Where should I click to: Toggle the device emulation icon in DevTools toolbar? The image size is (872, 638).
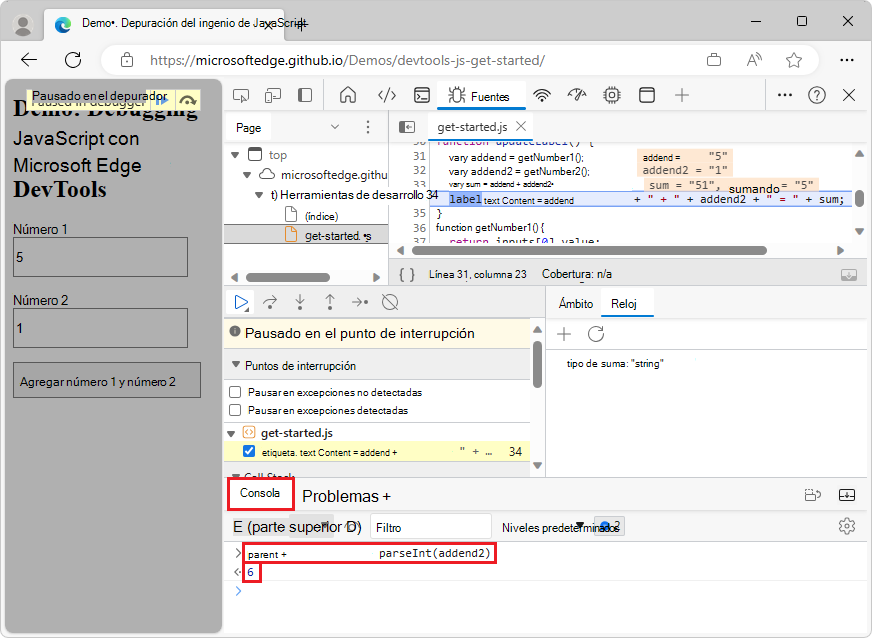[x=272, y=96]
